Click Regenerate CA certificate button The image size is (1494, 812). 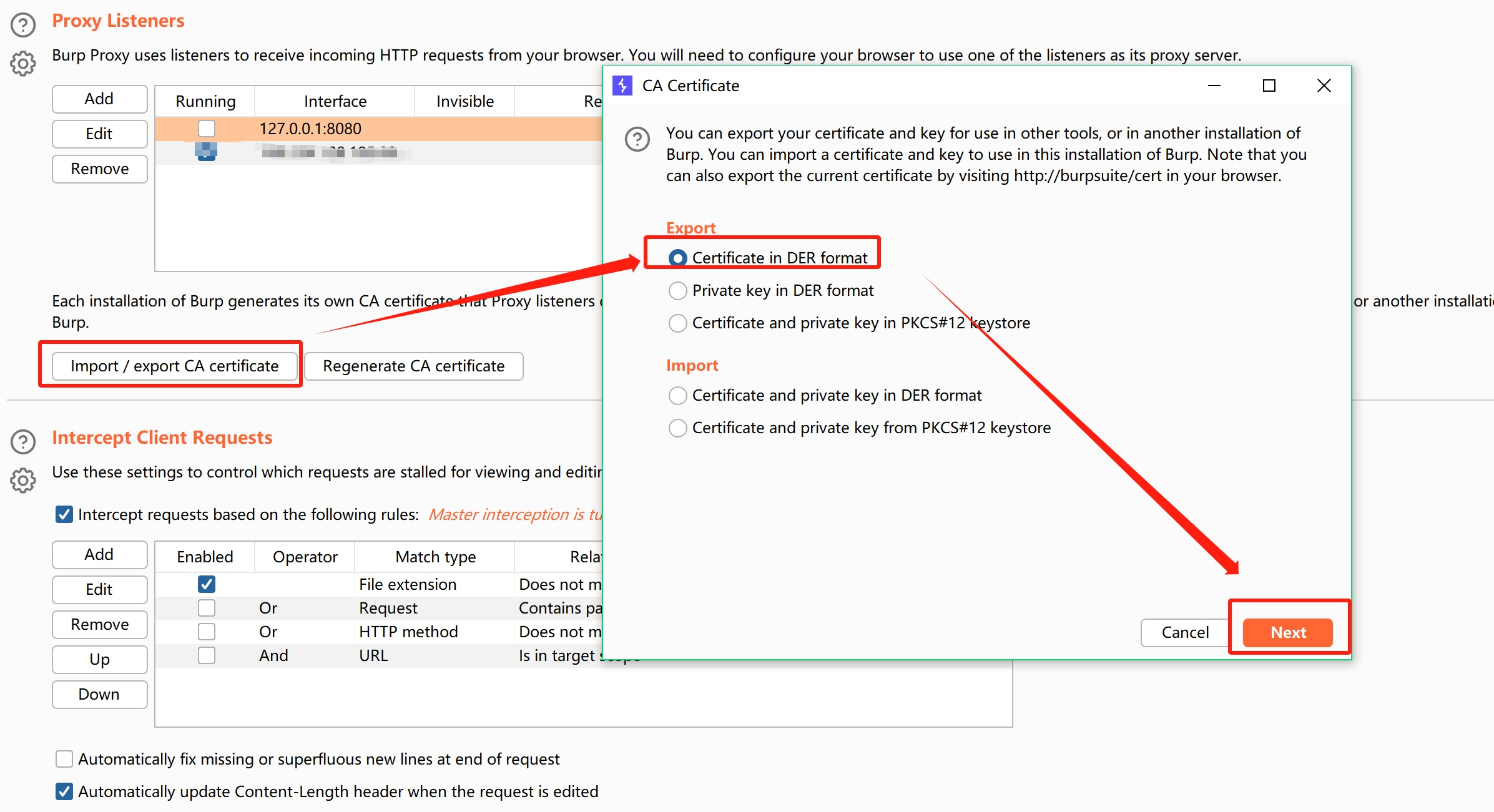pyautogui.click(x=413, y=366)
